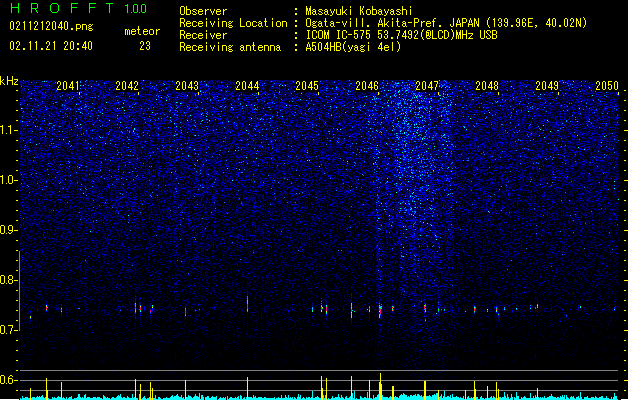Click the 2048 time marker
This screenshot has height=400, width=629.
pyautogui.click(x=487, y=86)
